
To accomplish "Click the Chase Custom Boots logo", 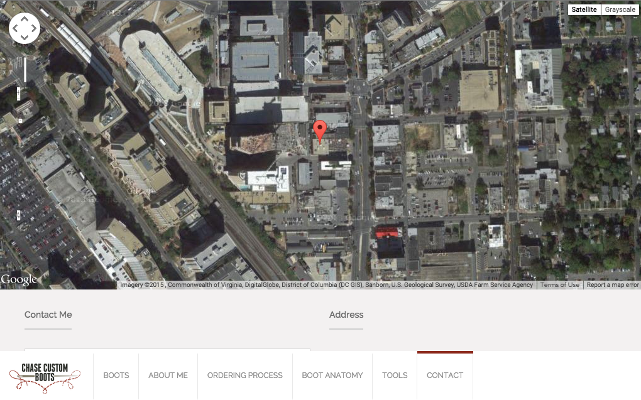I will coord(45,375).
